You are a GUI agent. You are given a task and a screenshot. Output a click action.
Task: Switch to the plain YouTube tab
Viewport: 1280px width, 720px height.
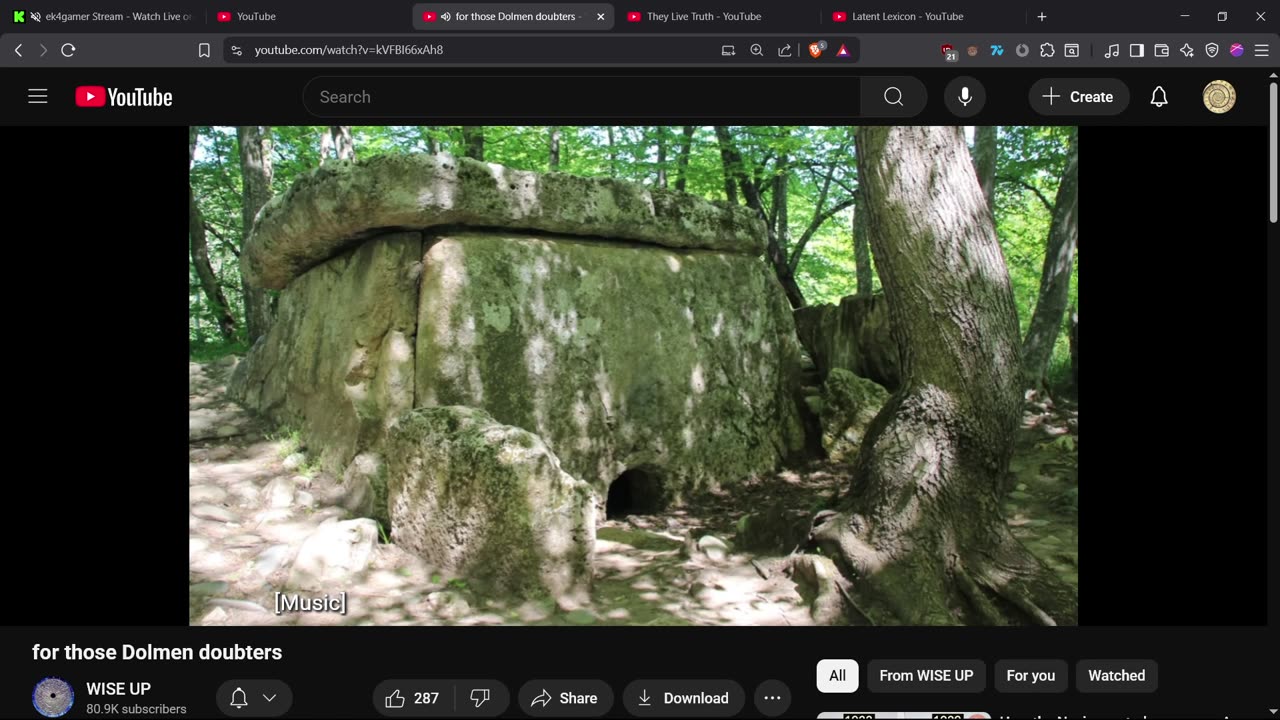[305, 17]
